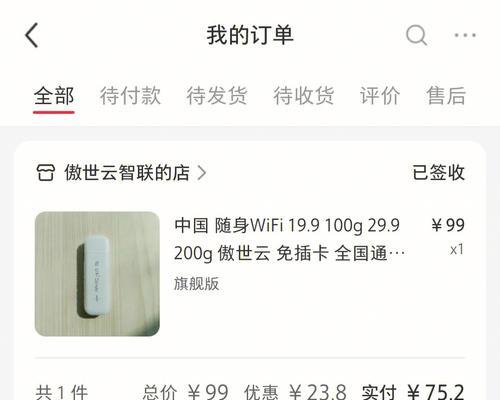Tap the 已签收 order status
The image size is (500, 400).
pos(438,172)
